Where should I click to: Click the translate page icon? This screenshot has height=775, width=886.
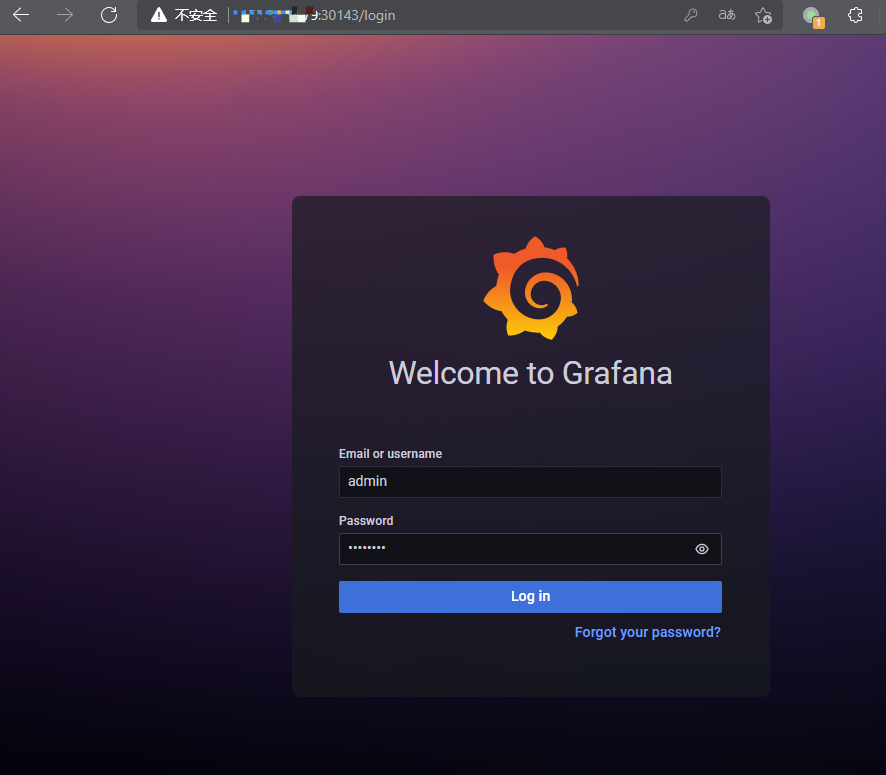click(727, 15)
